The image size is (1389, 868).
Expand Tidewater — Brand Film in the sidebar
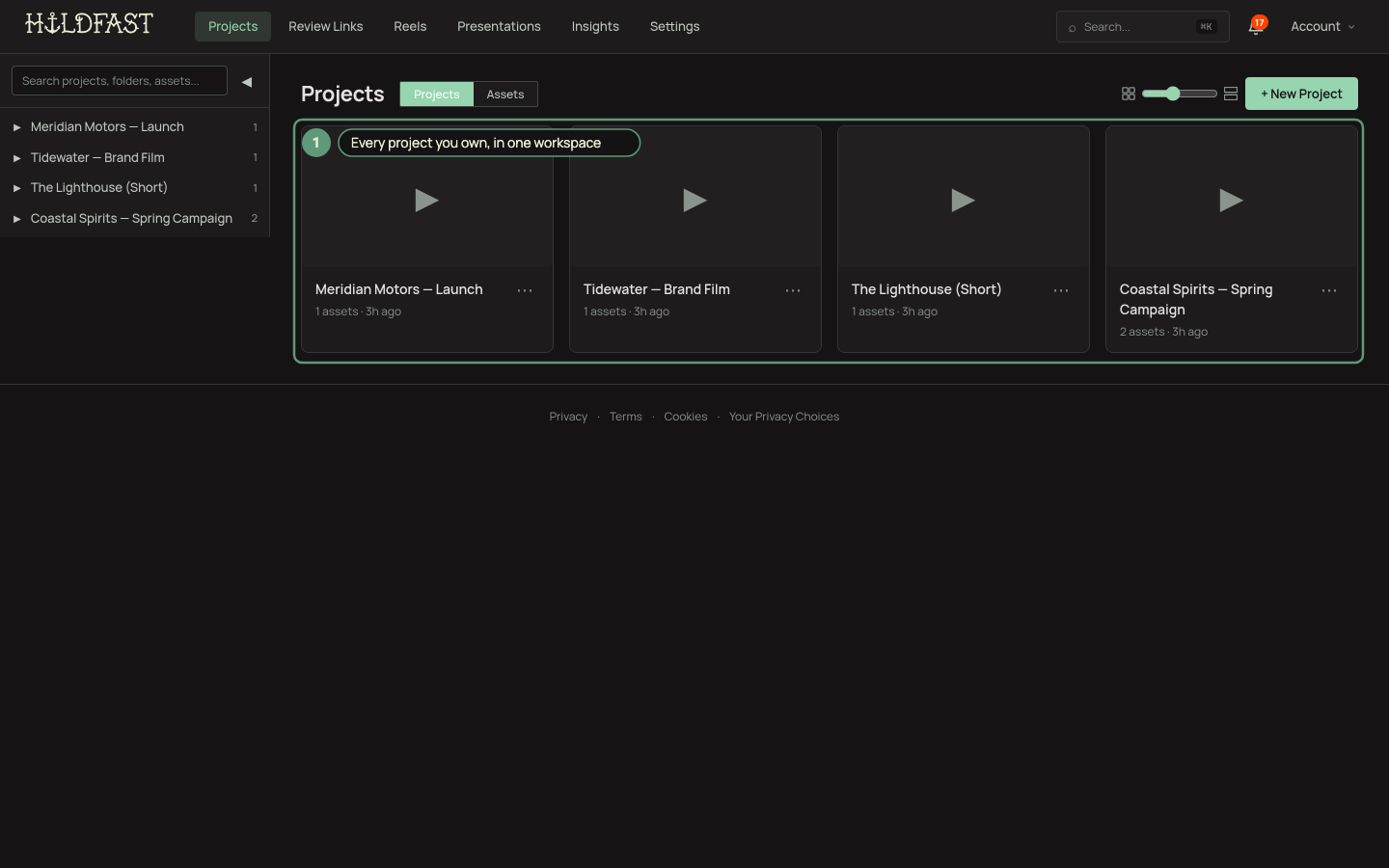(x=16, y=158)
